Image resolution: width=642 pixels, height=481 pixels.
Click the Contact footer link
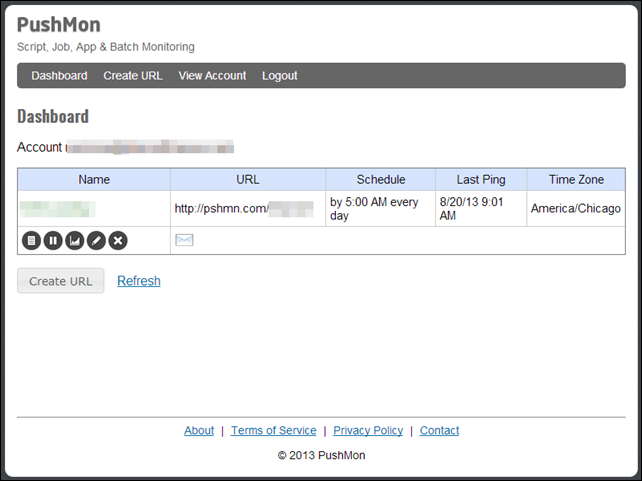coord(439,431)
